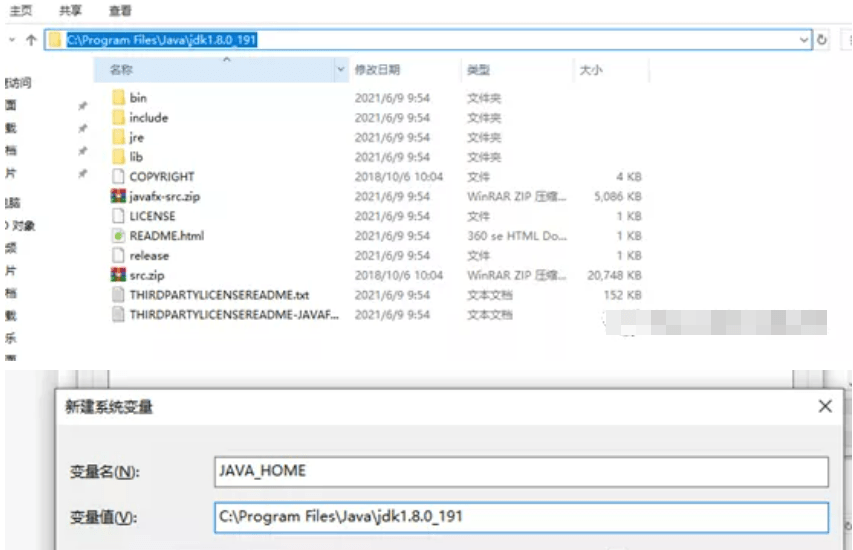Click the 20,748 KB size value
853x550 pixels.
pyautogui.click(x=614, y=275)
